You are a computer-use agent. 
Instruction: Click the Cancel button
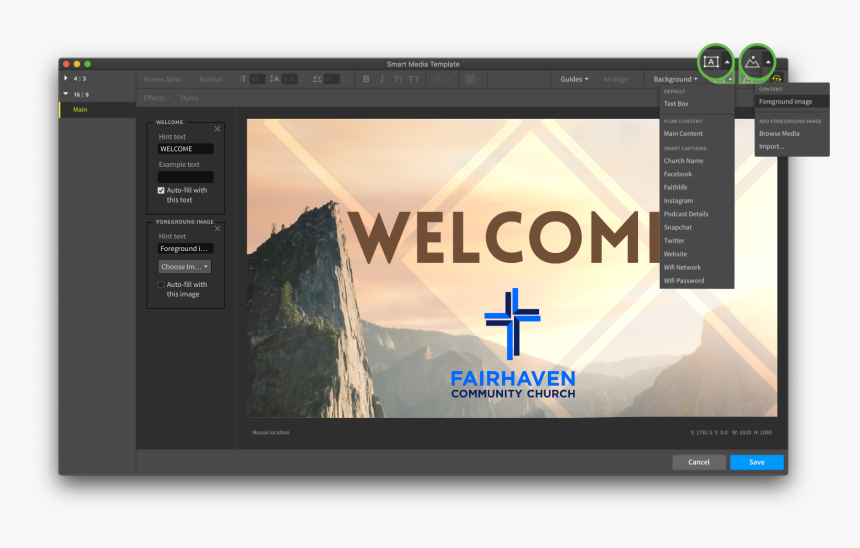699,462
